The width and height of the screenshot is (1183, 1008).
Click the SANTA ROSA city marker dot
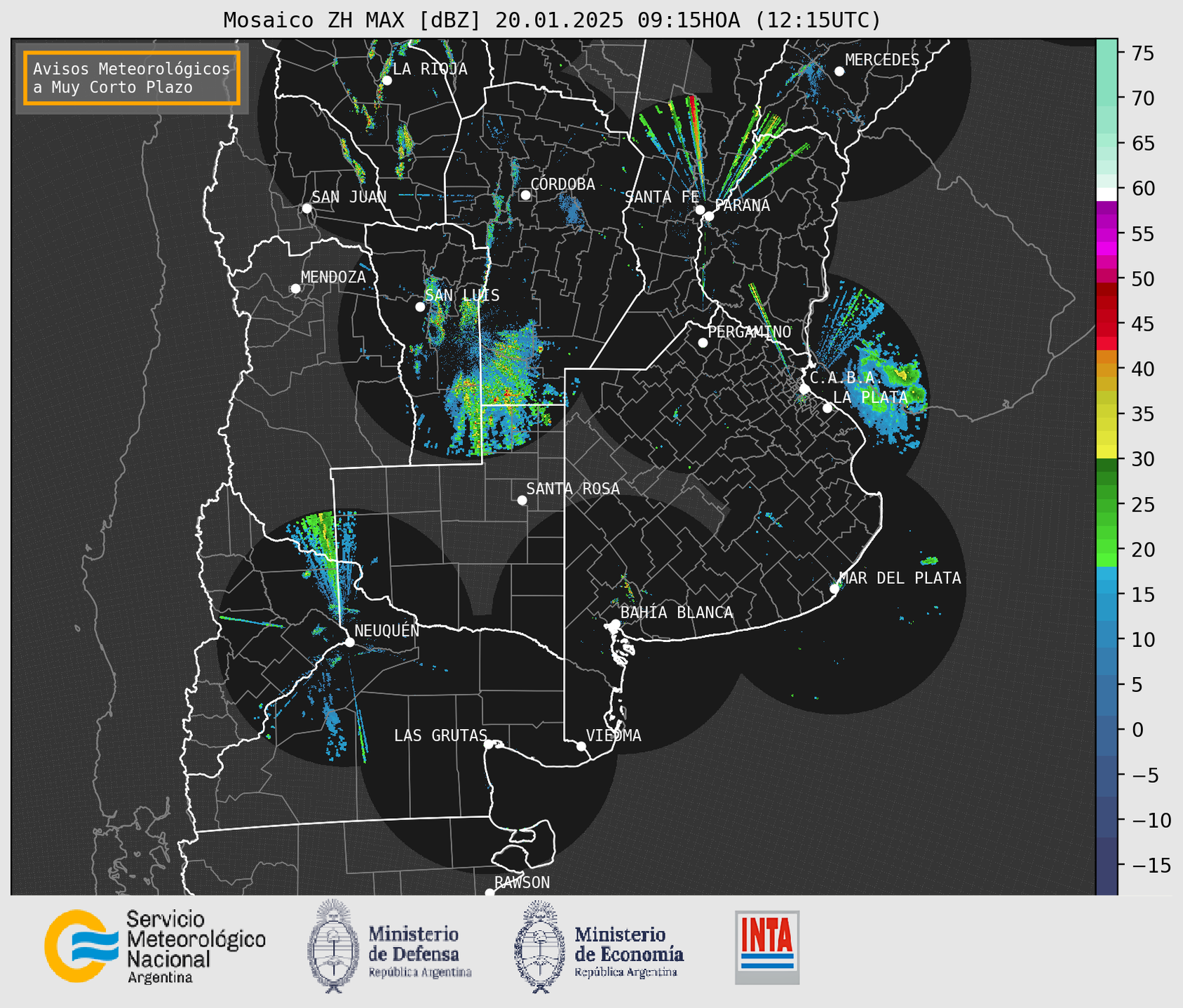(x=522, y=500)
